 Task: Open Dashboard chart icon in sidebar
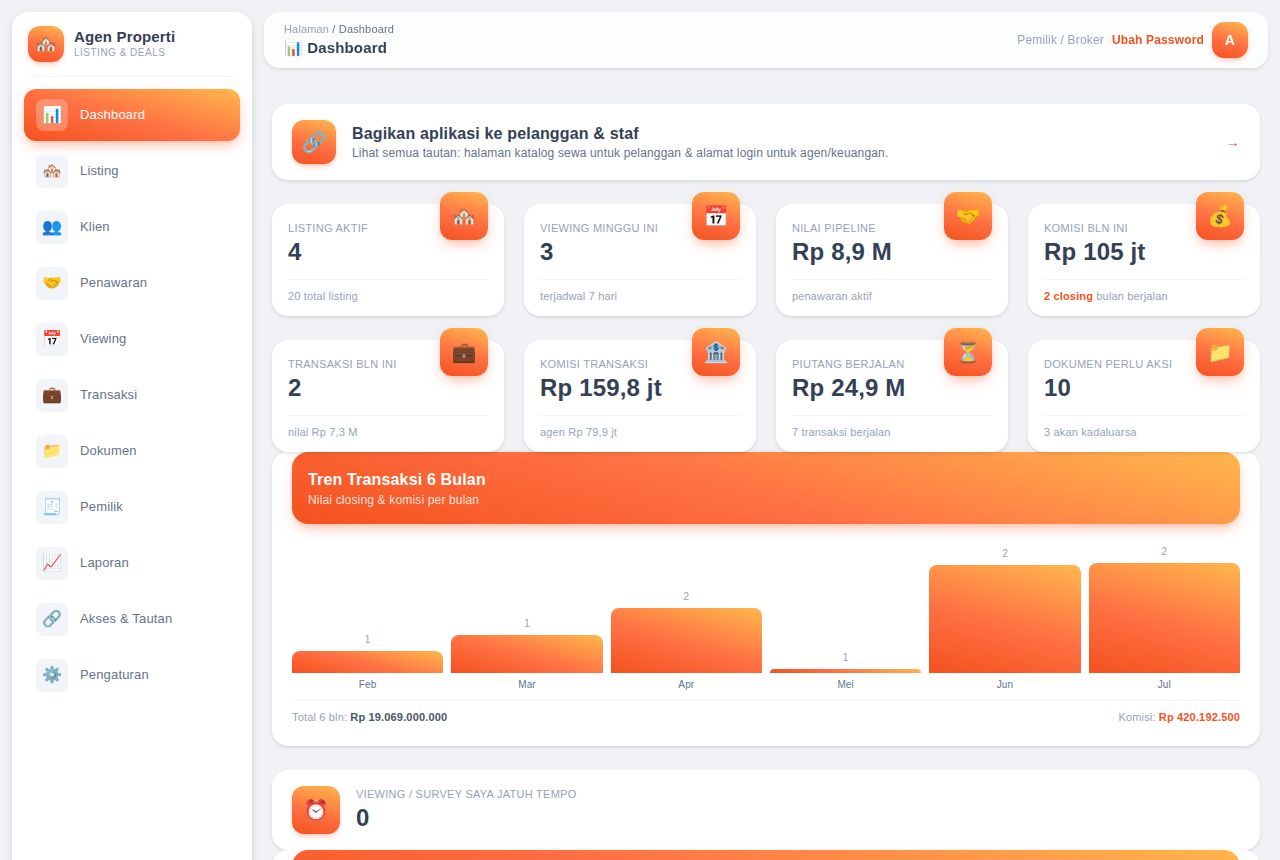pos(52,115)
